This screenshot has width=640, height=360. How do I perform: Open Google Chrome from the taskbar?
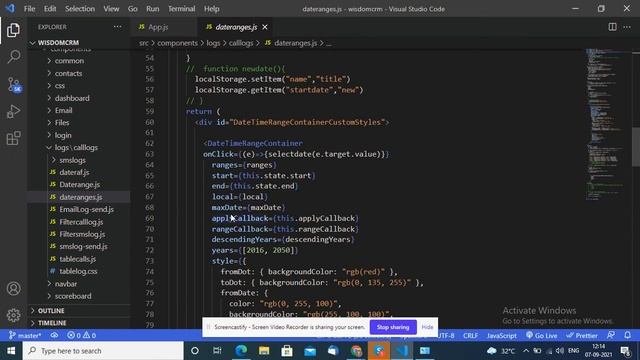(x=356, y=351)
